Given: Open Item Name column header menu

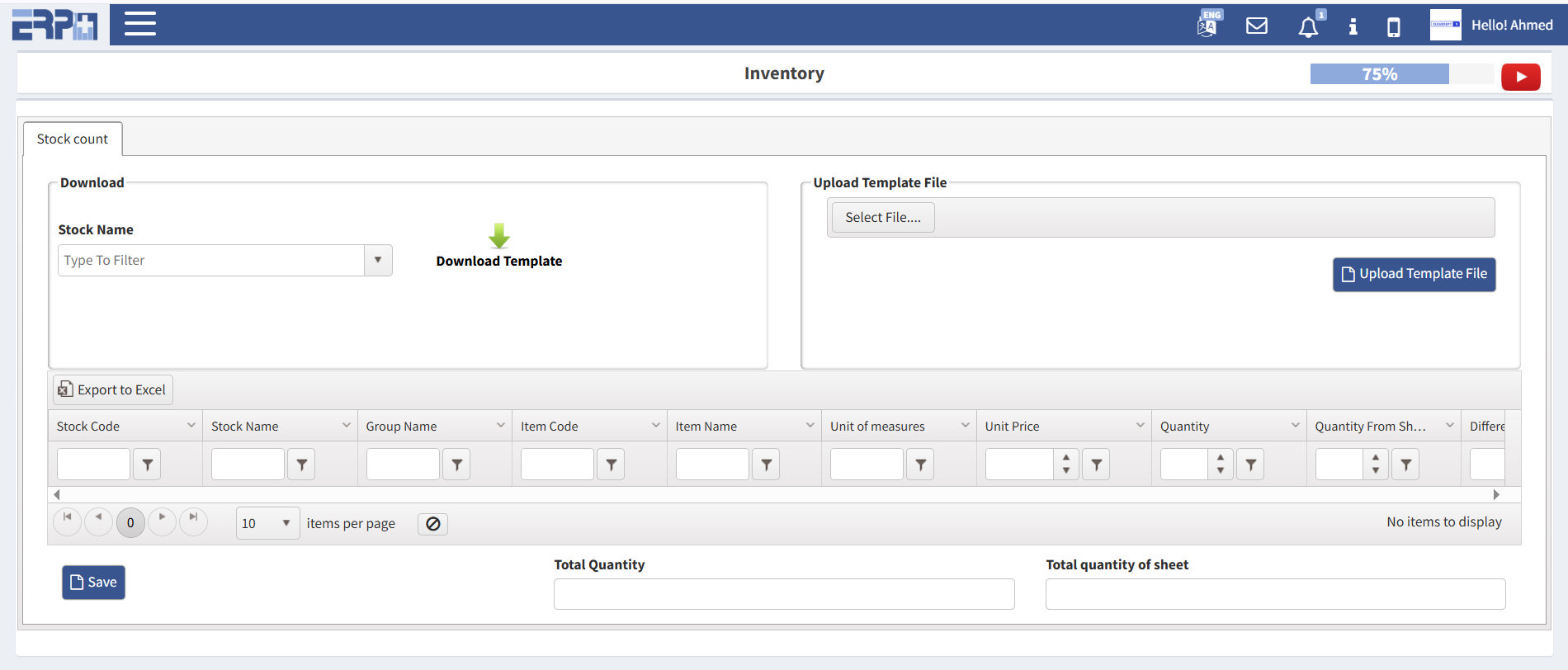Looking at the screenshot, I should pyautogui.click(x=810, y=426).
